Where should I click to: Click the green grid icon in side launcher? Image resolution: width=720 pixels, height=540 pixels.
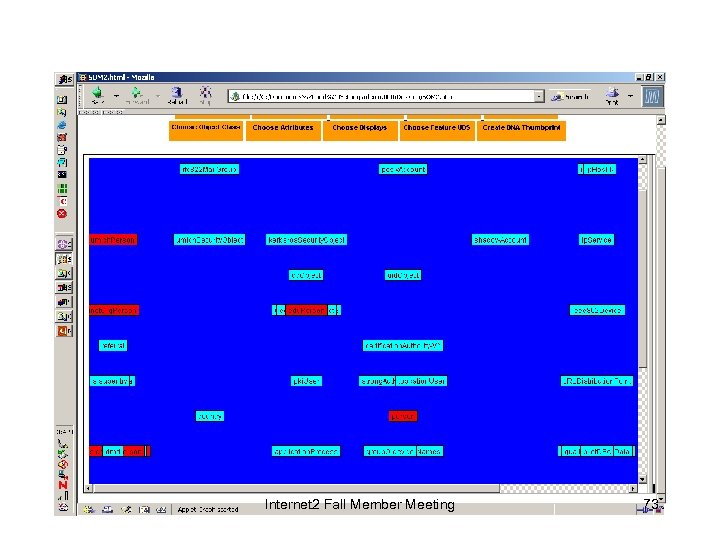[x=62, y=188]
